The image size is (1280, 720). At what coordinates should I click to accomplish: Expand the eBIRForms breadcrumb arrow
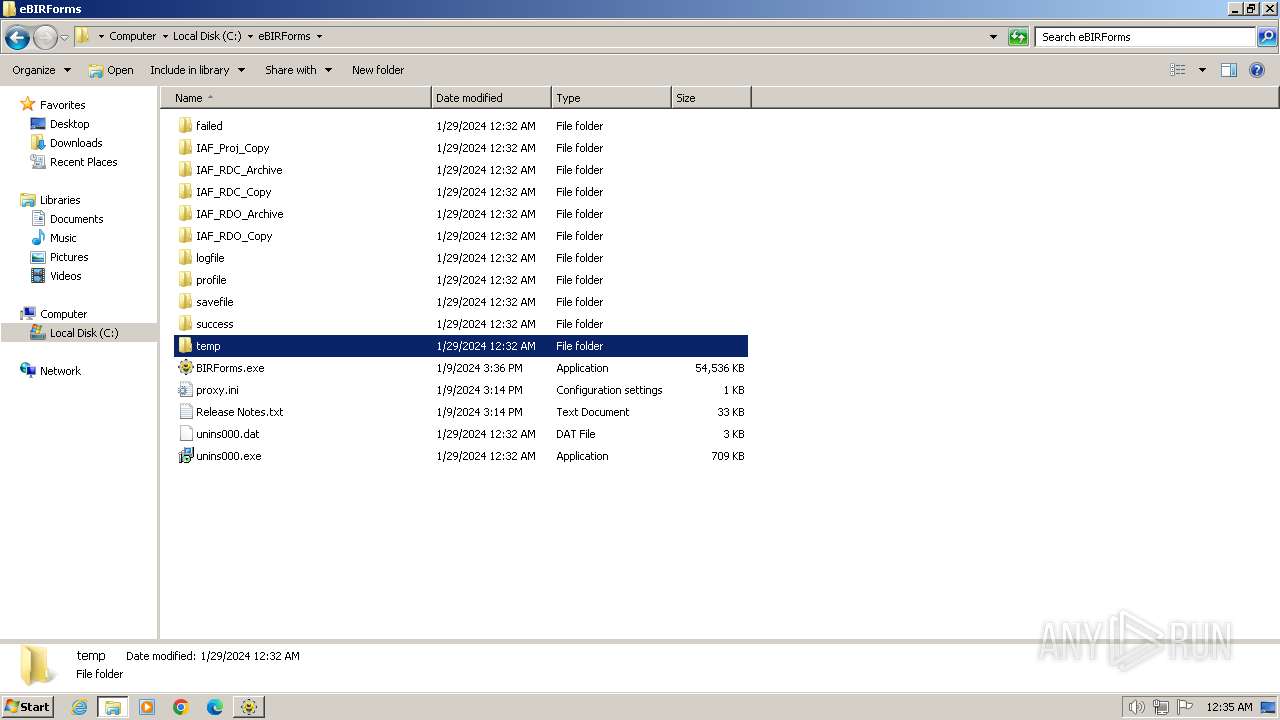(319, 36)
